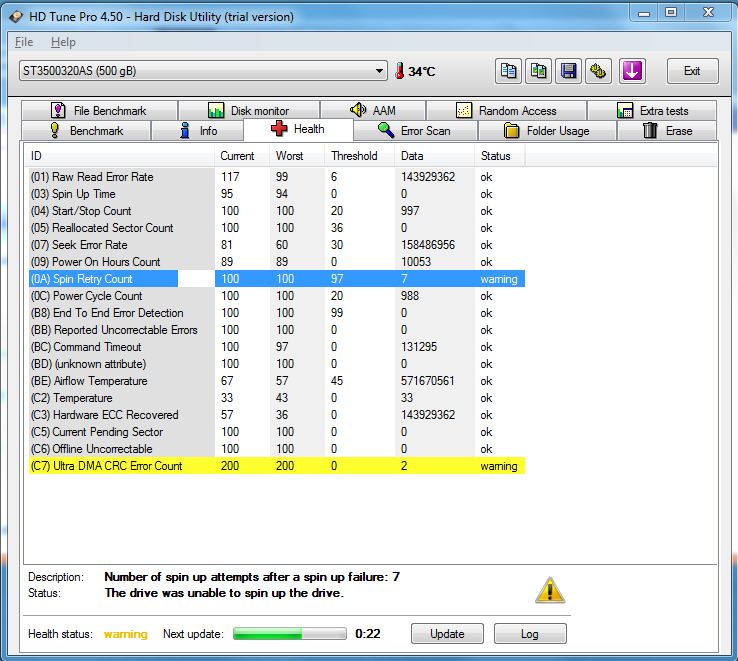This screenshot has height=661, width=738.
Task: Select the Command Timeout row
Action: point(277,347)
